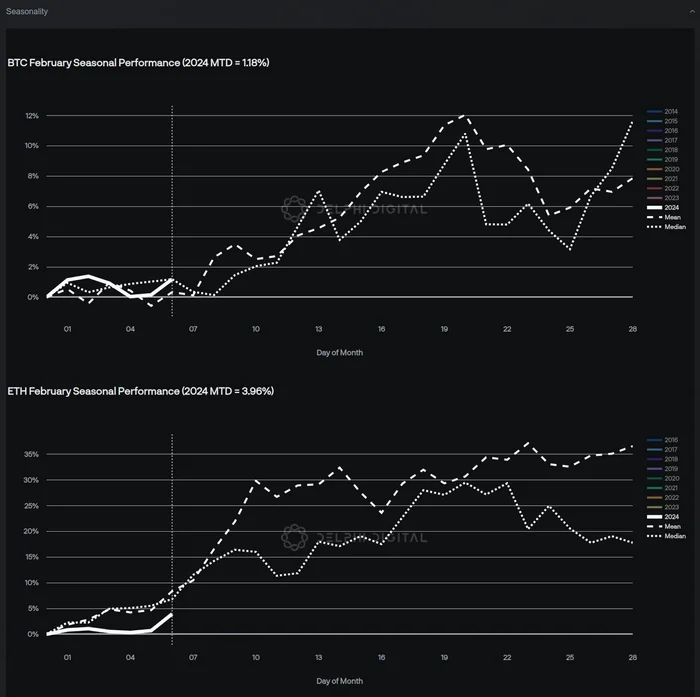The image size is (700, 697).
Task: Toggle Mean line in BTC chart legend
Action: (664, 217)
